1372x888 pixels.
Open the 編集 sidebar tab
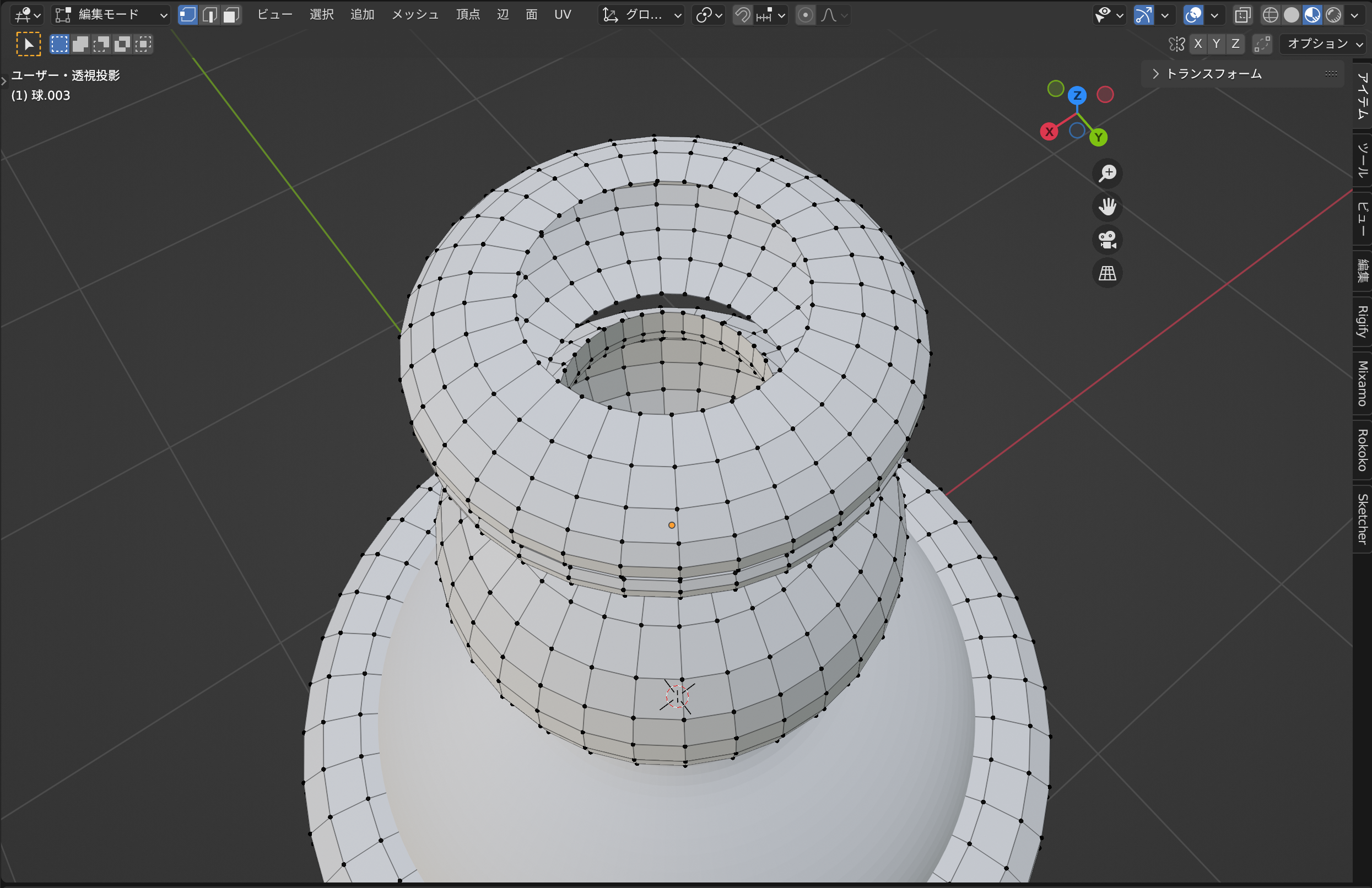click(x=1362, y=270)
